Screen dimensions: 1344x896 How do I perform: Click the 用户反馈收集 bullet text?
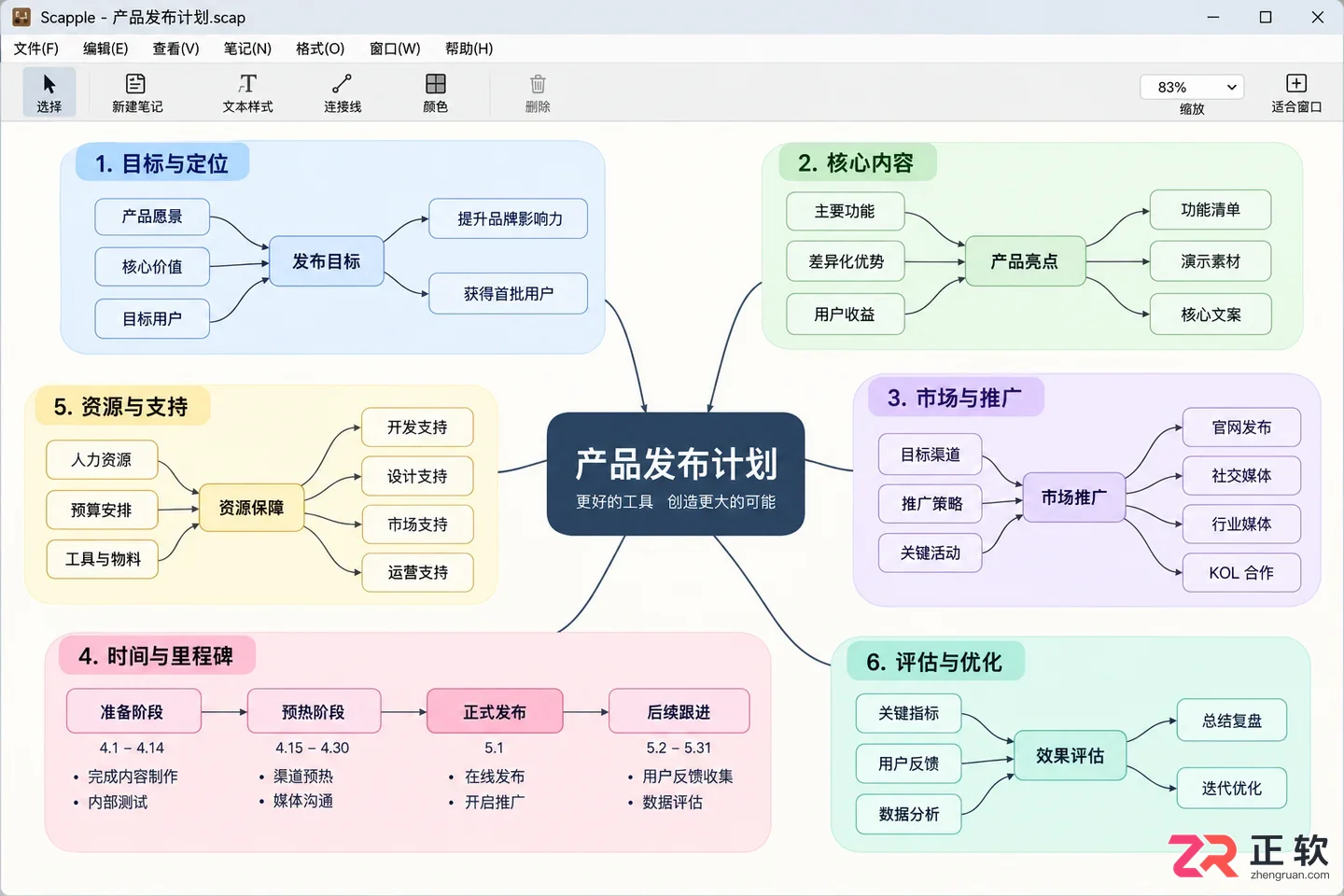pyautogui.click(x=688, y=776)
